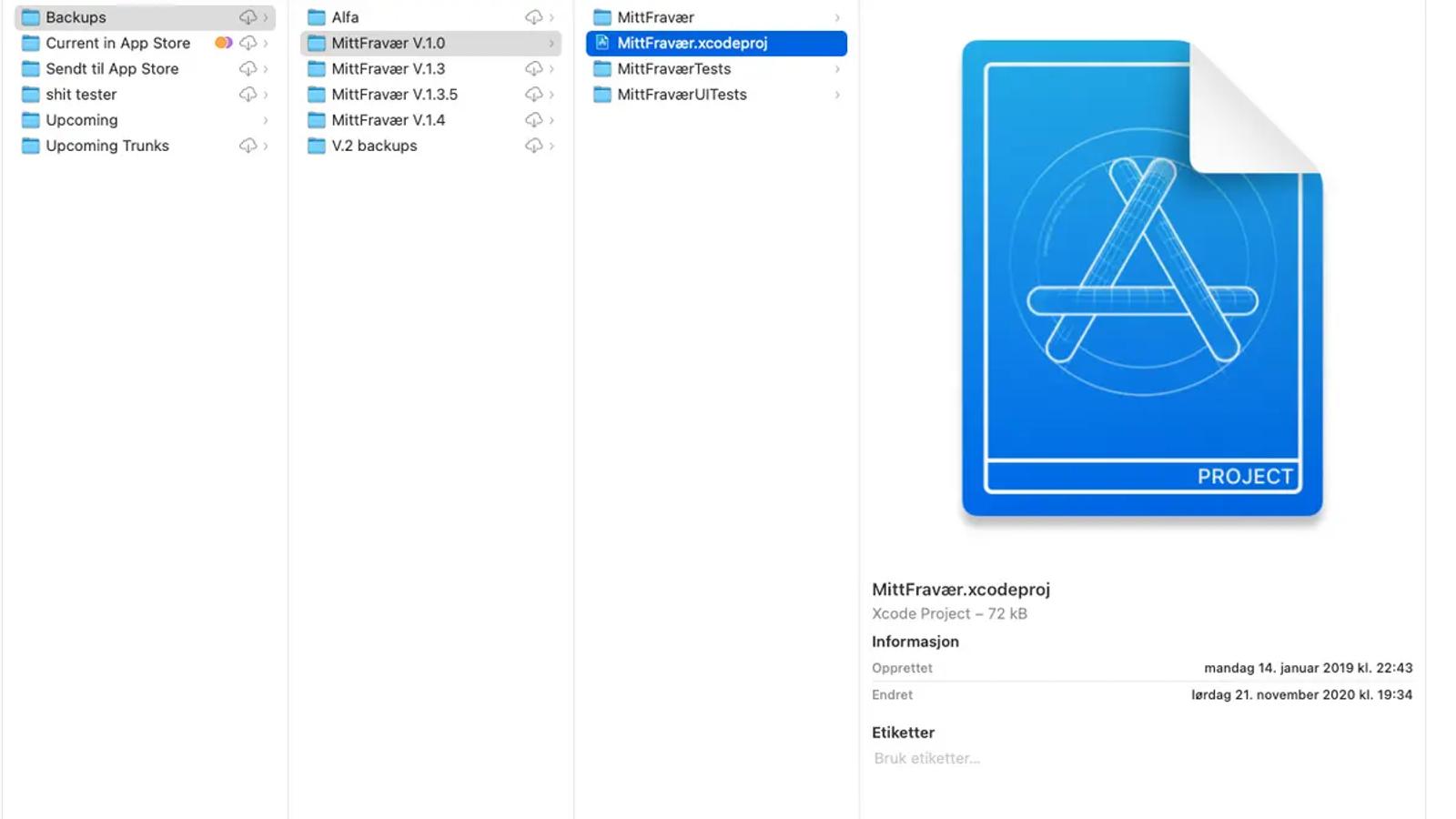Click the cloud icon next to MittFravær V.1.3.5

pos(533,94)
